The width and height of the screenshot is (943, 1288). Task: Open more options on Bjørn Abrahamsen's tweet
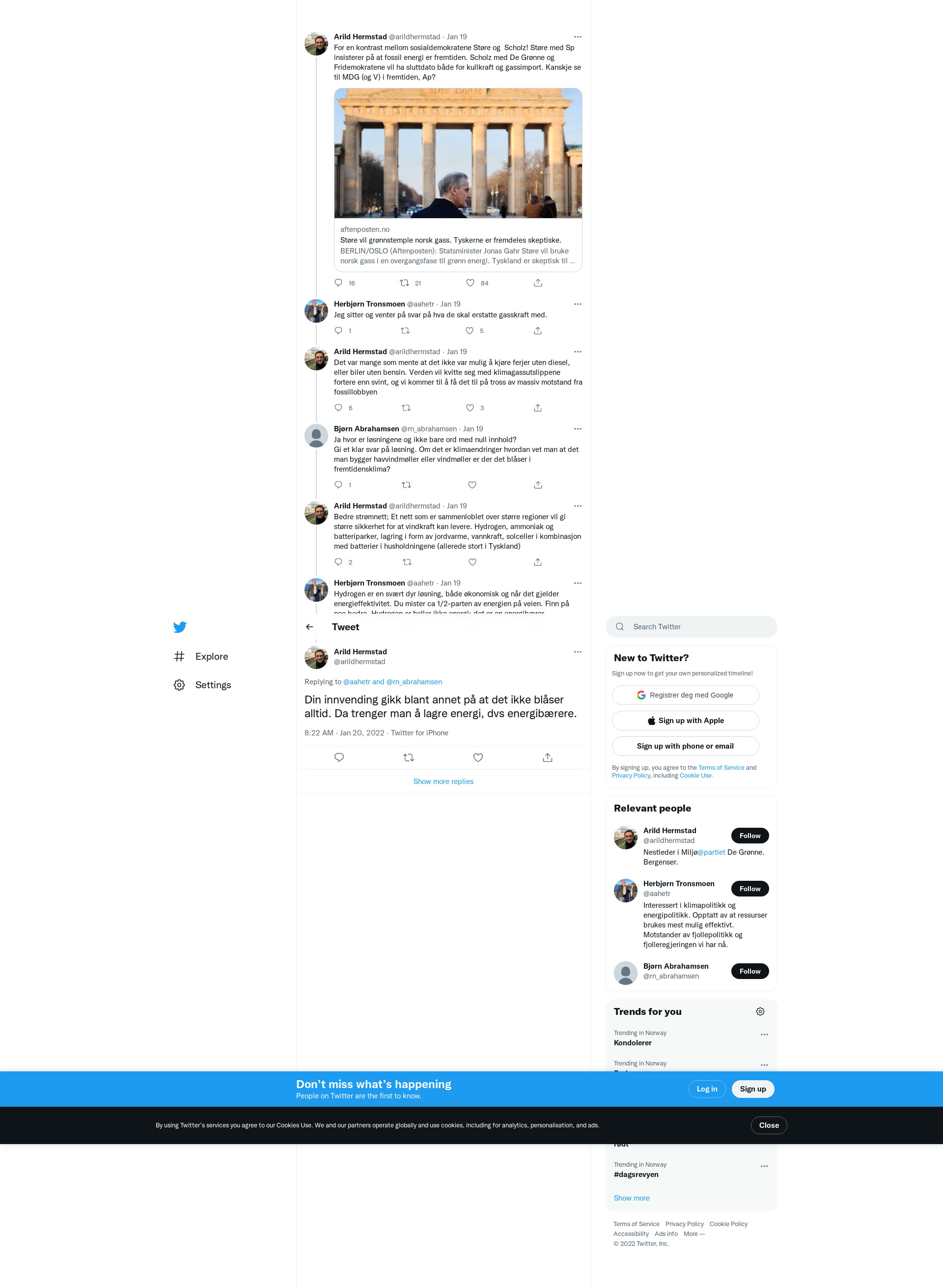pyautogui.click(x=578, y=429)
